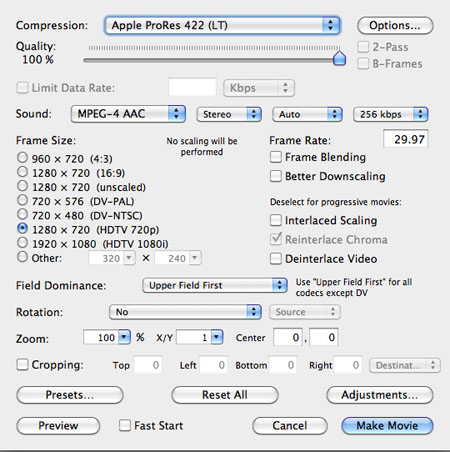Click the Presets... button
The image size is (450, 452).
coord(70,395)
